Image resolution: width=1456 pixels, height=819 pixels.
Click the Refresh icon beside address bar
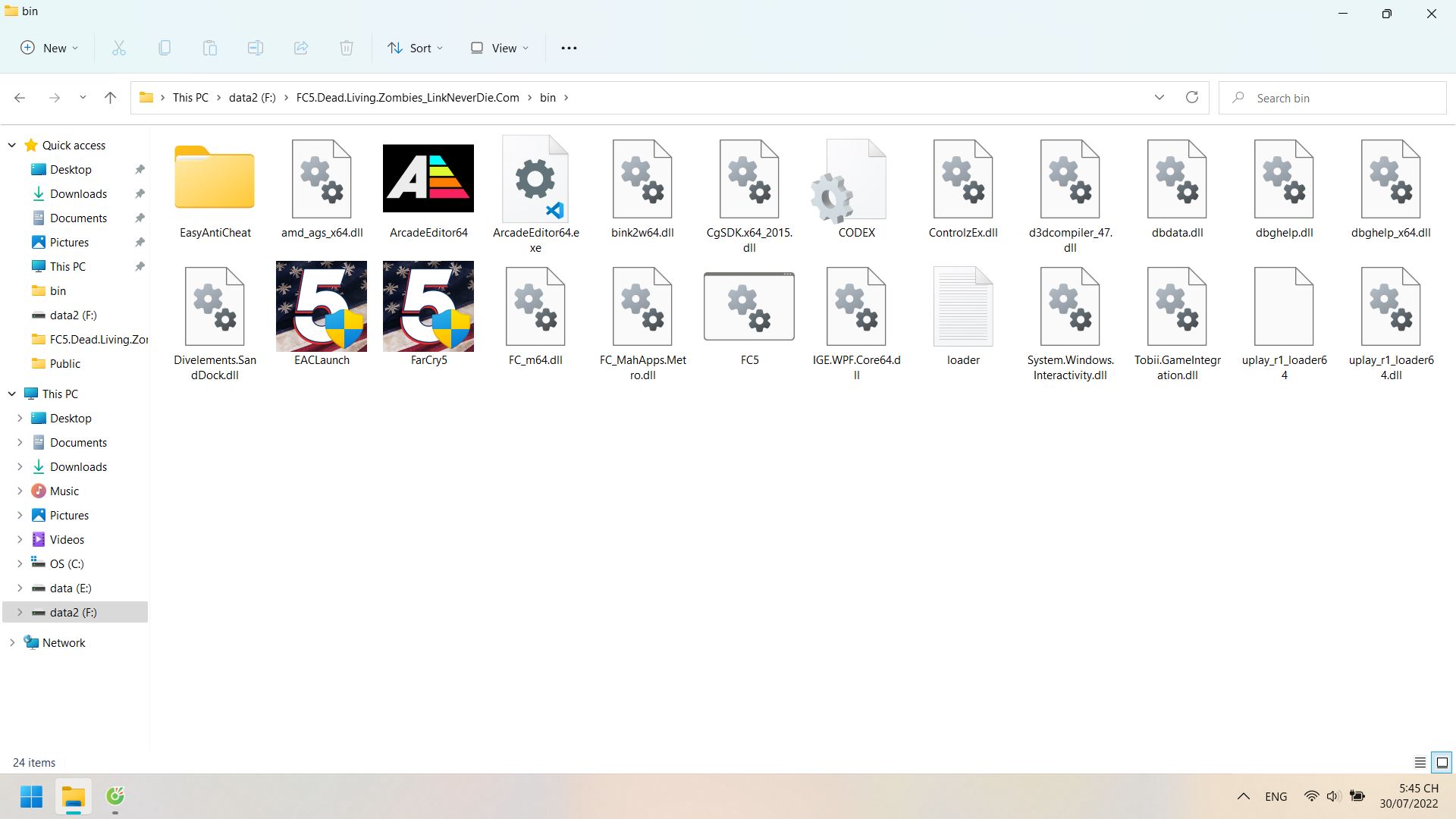click(1192, 97)
